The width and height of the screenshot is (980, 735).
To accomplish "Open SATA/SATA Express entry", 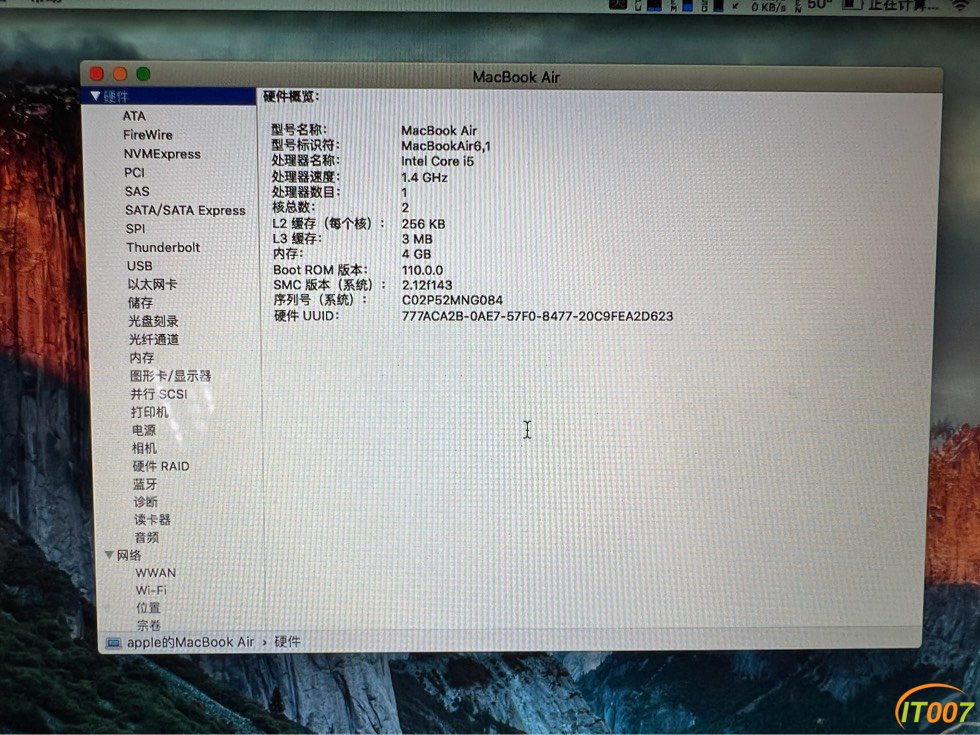I will click(186, 210).
